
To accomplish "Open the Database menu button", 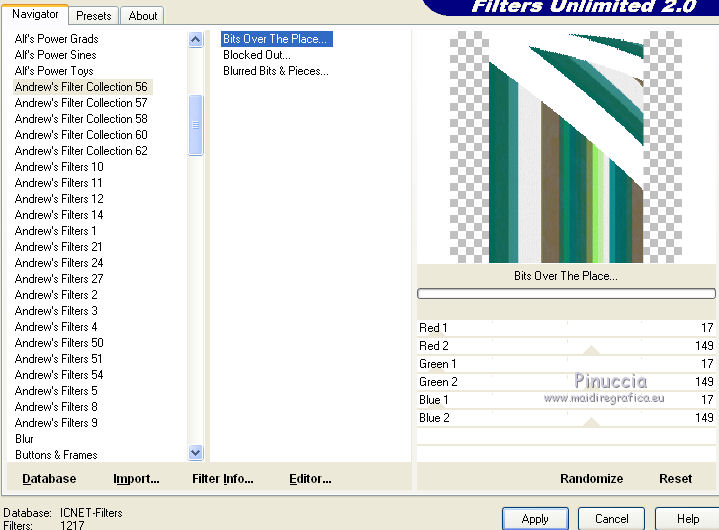I will (x=49, y=479).
